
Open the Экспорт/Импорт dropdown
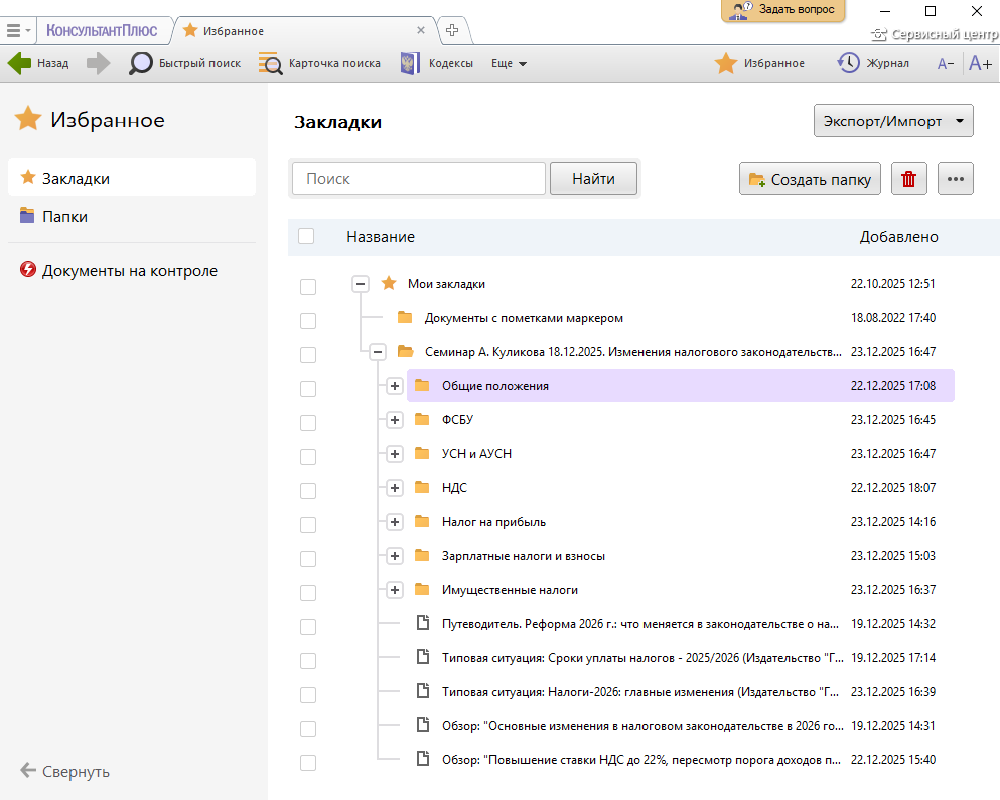point(894,122)
